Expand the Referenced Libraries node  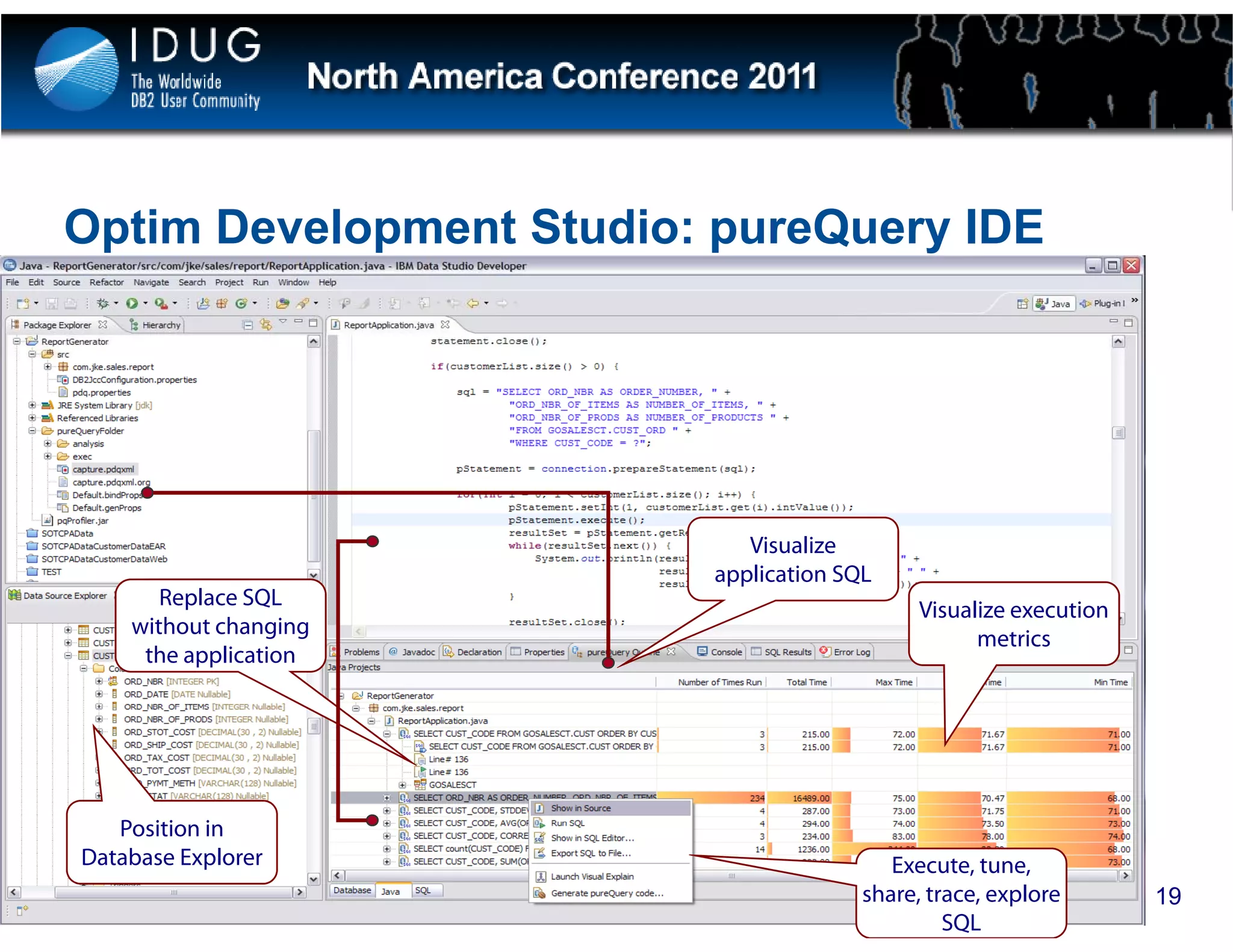pyautogui.click(x=33, y=418)
